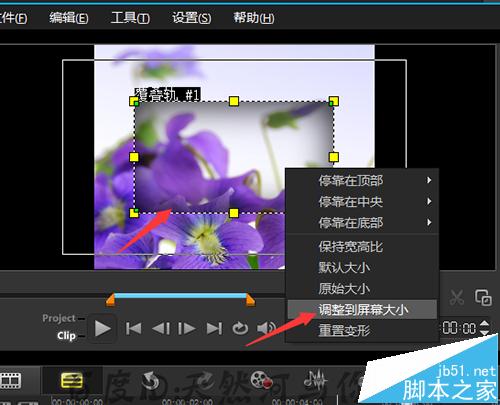Choose 重置变形 from the context menu
The width and height of the screenshot is (500, 405).
click(362, 331)
